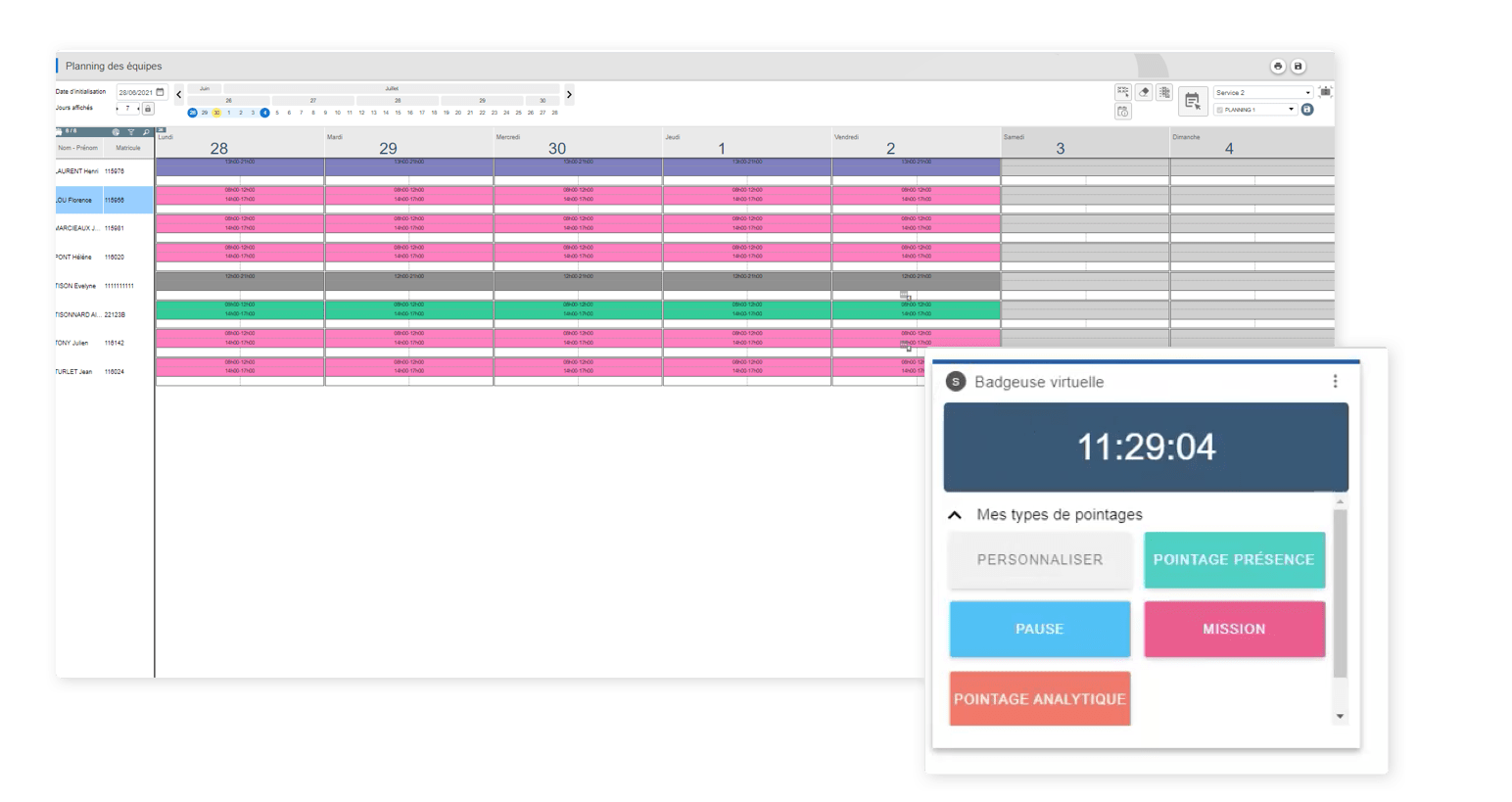Image resolution: width=1512 pixels, height=802 pixels.
Task: Search employees with the magnifier icon
Action: click(146, 132)
